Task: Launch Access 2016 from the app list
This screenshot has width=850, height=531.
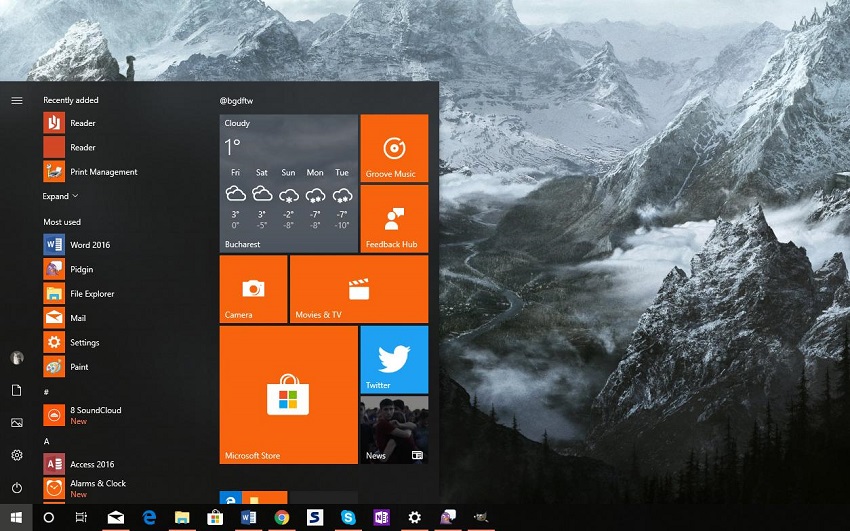Action: (x=91, y=464)
